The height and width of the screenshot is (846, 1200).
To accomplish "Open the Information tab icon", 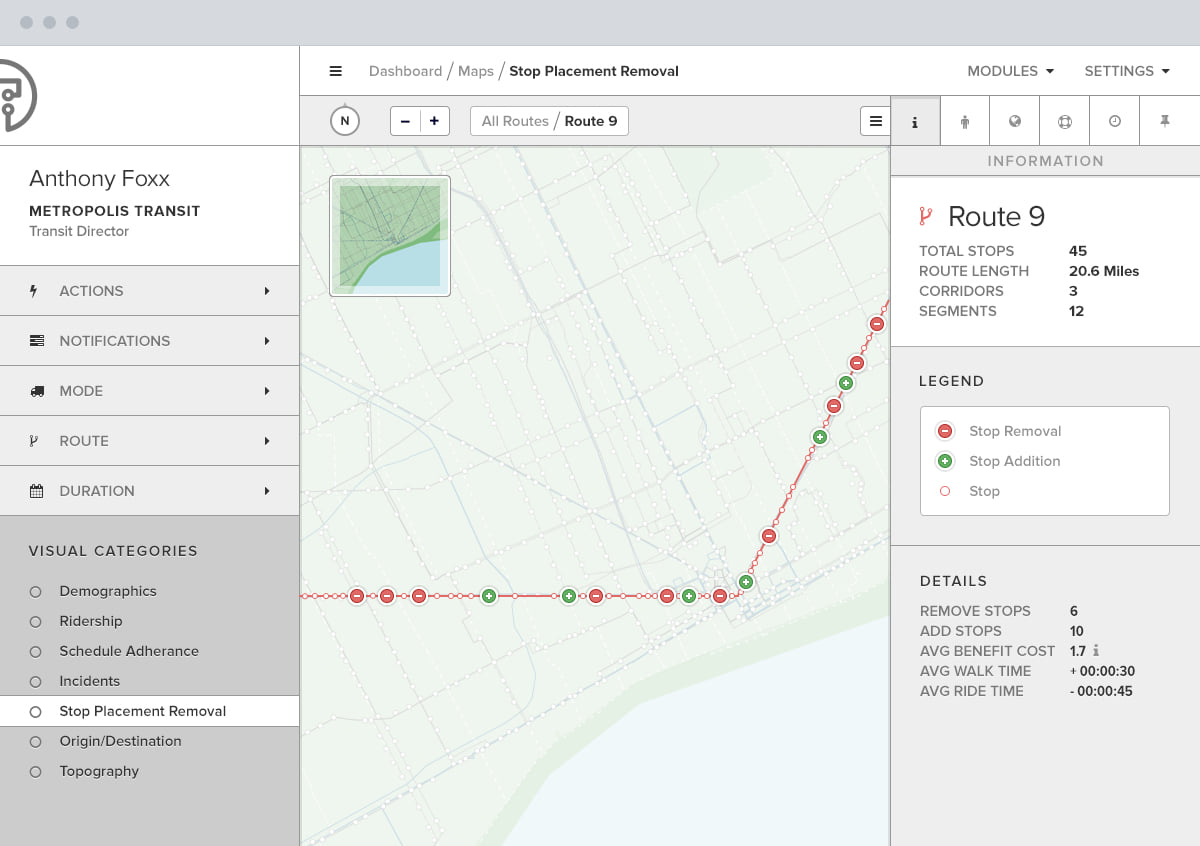I will pyautogui.click(x=915, y=121).
